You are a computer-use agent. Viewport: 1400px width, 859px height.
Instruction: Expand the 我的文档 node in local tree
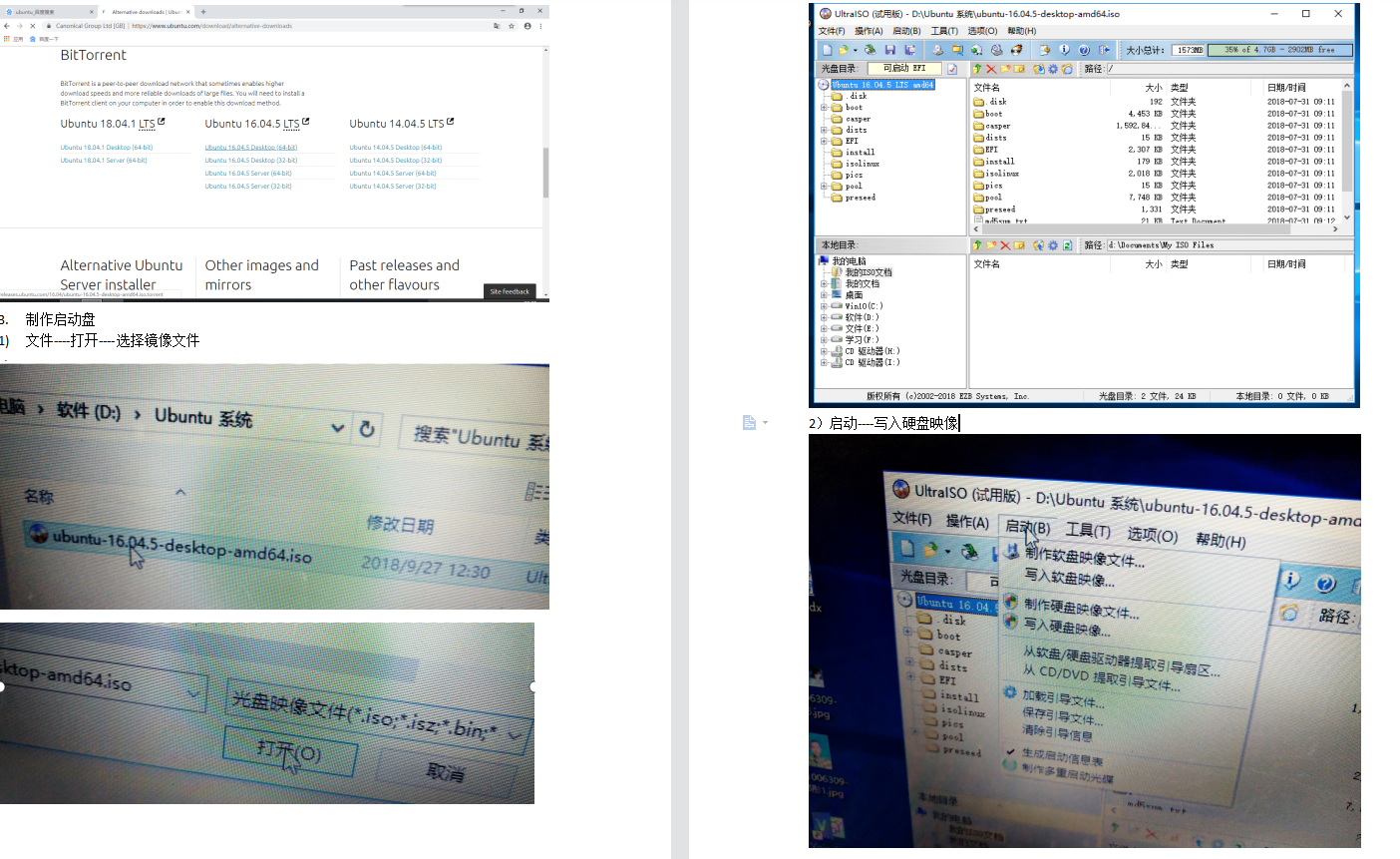825,284
